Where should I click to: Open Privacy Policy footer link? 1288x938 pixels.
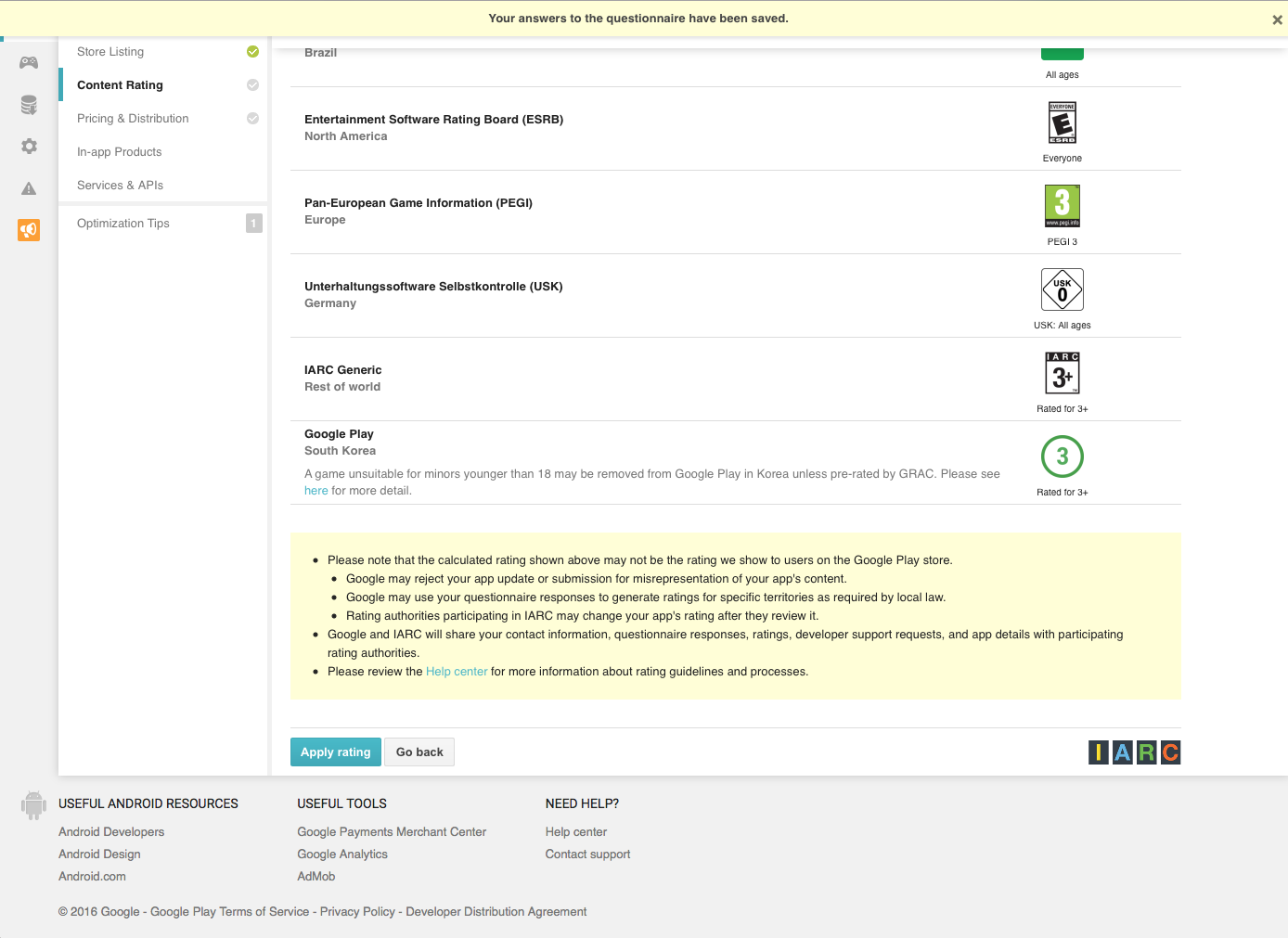coord(357,912)
